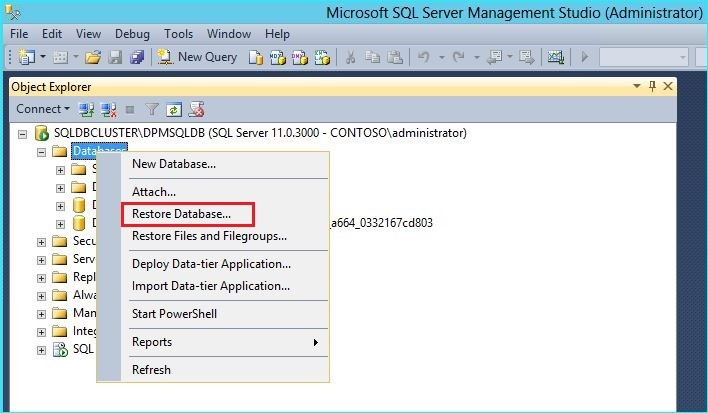Click the New Project toolbar icon
The width and height of the screenshot is (708, 413).
[26, 57]
